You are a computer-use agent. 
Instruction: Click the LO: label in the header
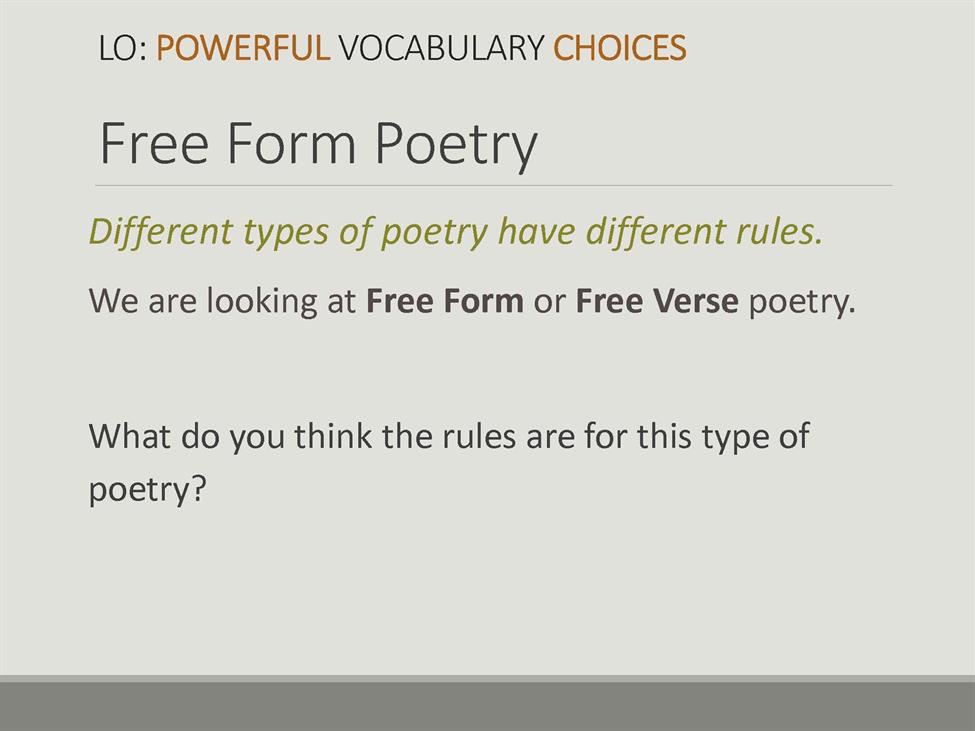pos(123,48)
